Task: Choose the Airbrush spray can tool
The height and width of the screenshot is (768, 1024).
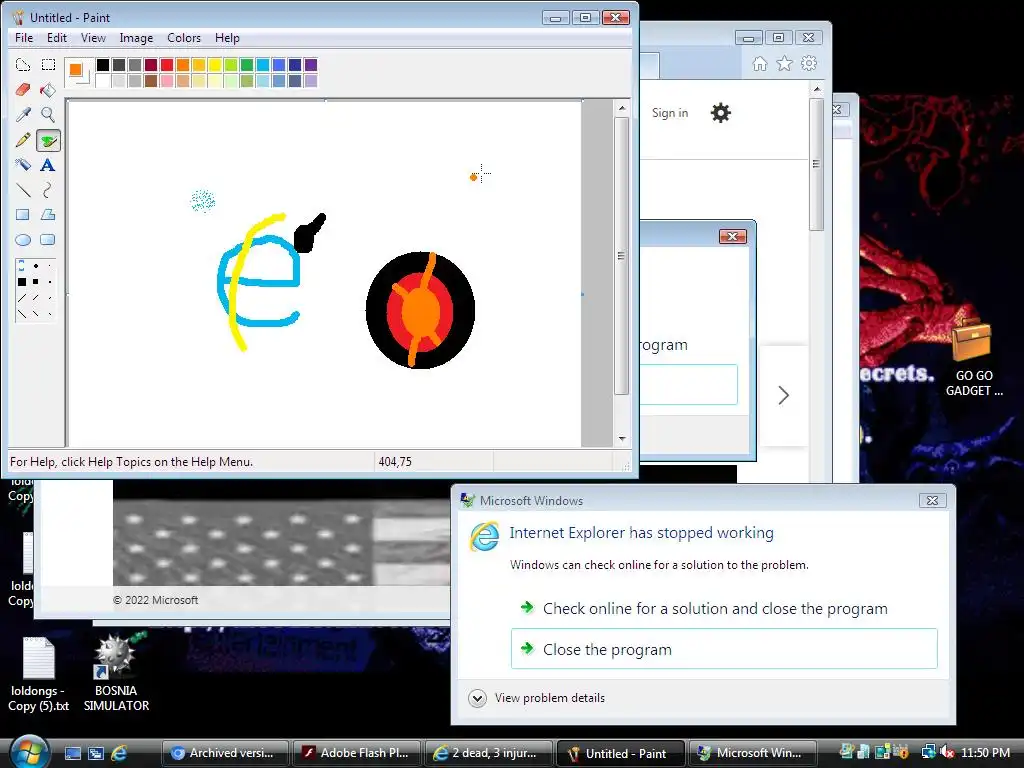Action: (x=23, y=165)
